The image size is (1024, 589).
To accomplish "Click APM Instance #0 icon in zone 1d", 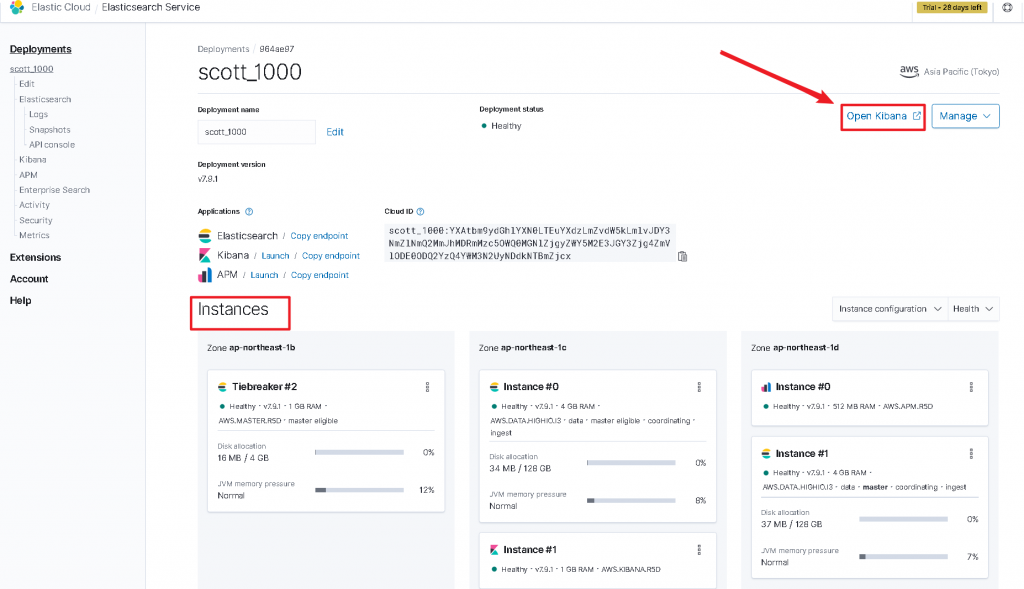I will pos(766,387).
